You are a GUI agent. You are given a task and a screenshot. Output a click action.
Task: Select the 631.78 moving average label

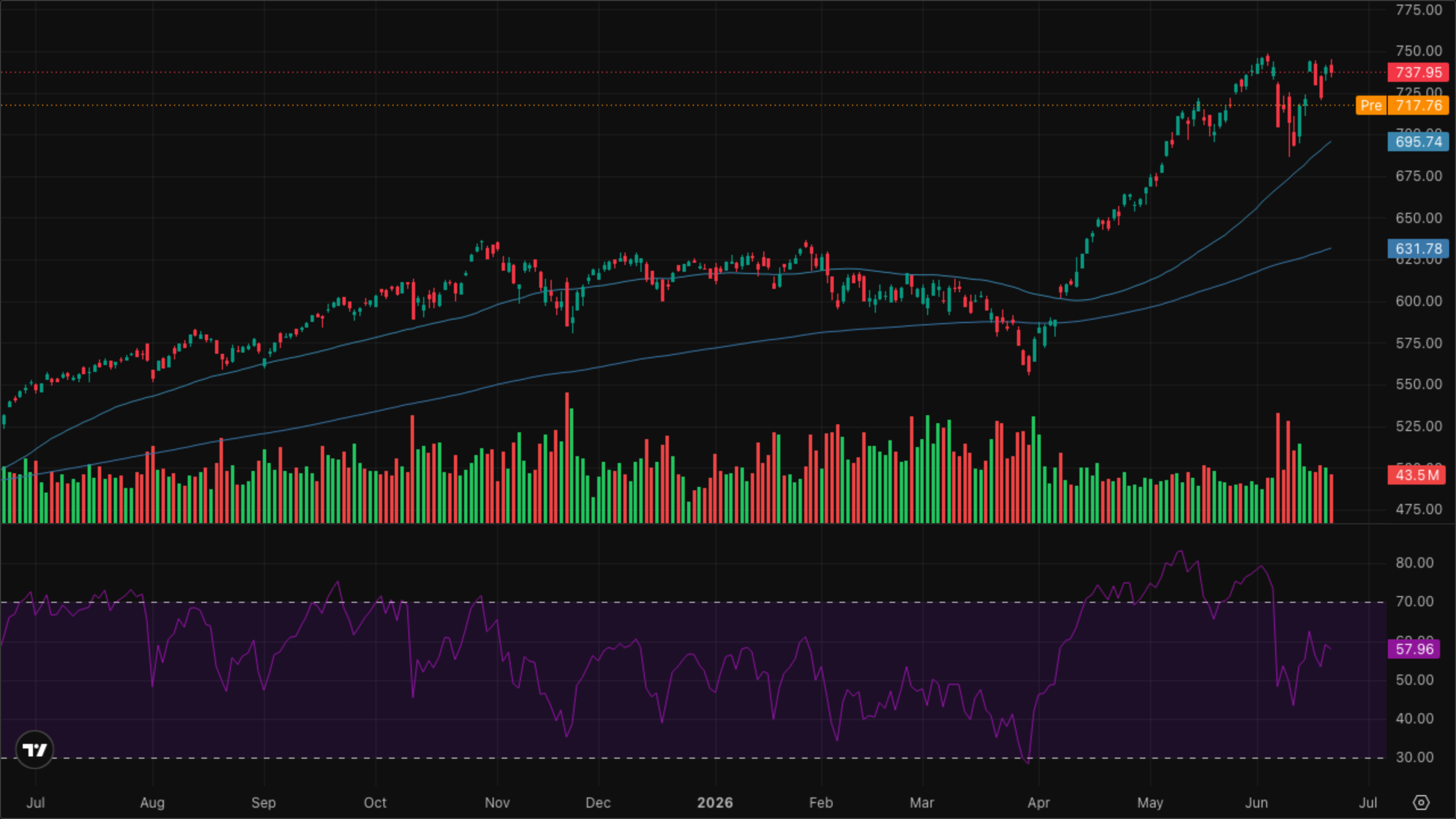click(x=1418, y=249)
